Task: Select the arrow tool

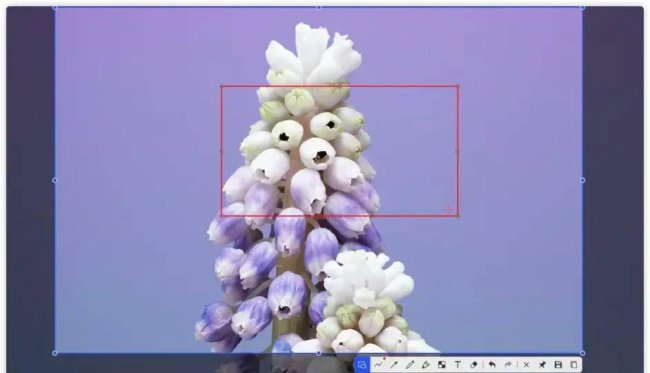Action: [394, 365]
